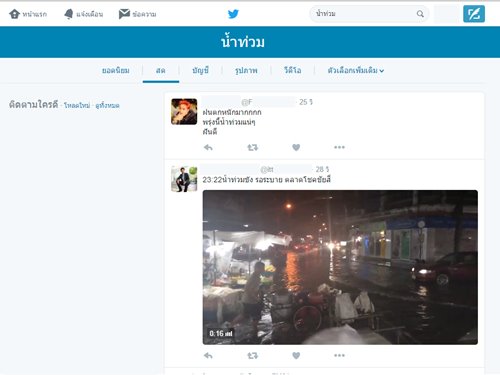Image resolution: width=500 pixels, height=375 pixels.
Task: Open avatar of the 25-second-old tweet
Action: [x=184, y=112]
